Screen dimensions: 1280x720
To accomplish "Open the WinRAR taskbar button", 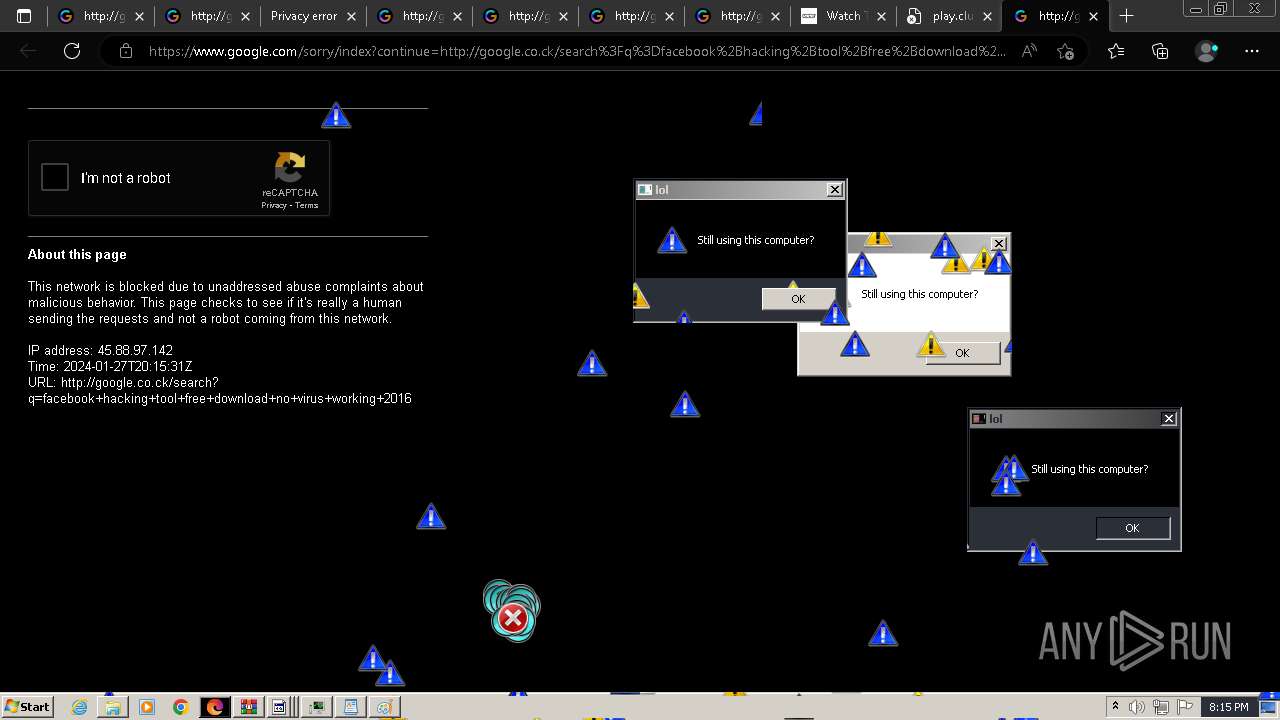I will point(248,707).
